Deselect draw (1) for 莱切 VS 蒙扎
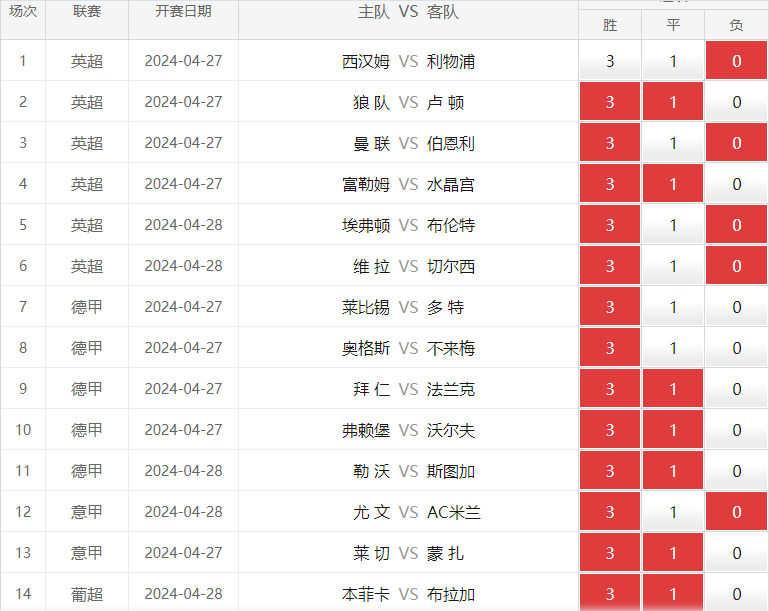 [673, 553]
